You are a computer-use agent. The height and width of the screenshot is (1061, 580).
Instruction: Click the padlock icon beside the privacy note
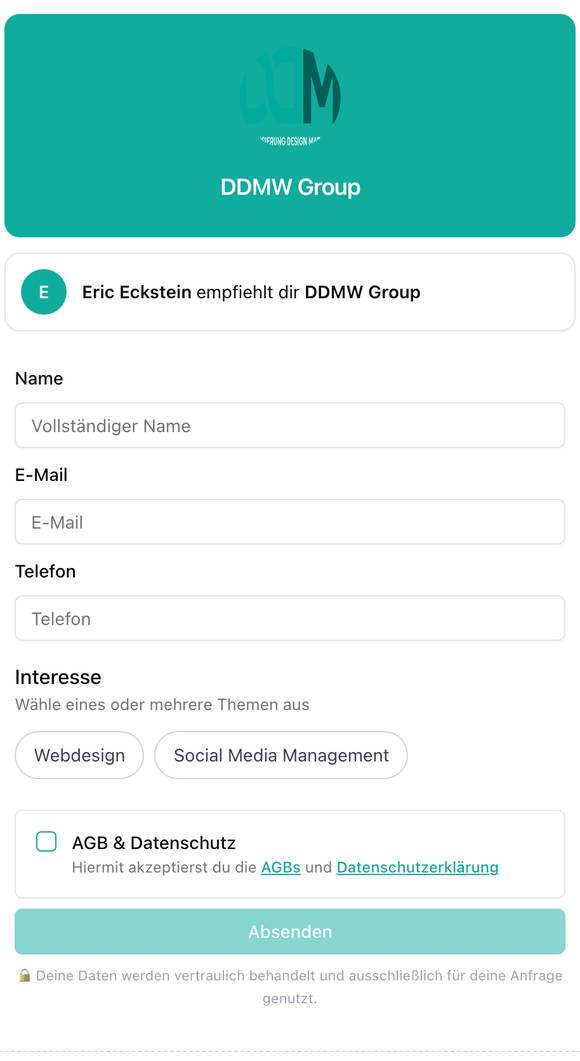[24, 975]
